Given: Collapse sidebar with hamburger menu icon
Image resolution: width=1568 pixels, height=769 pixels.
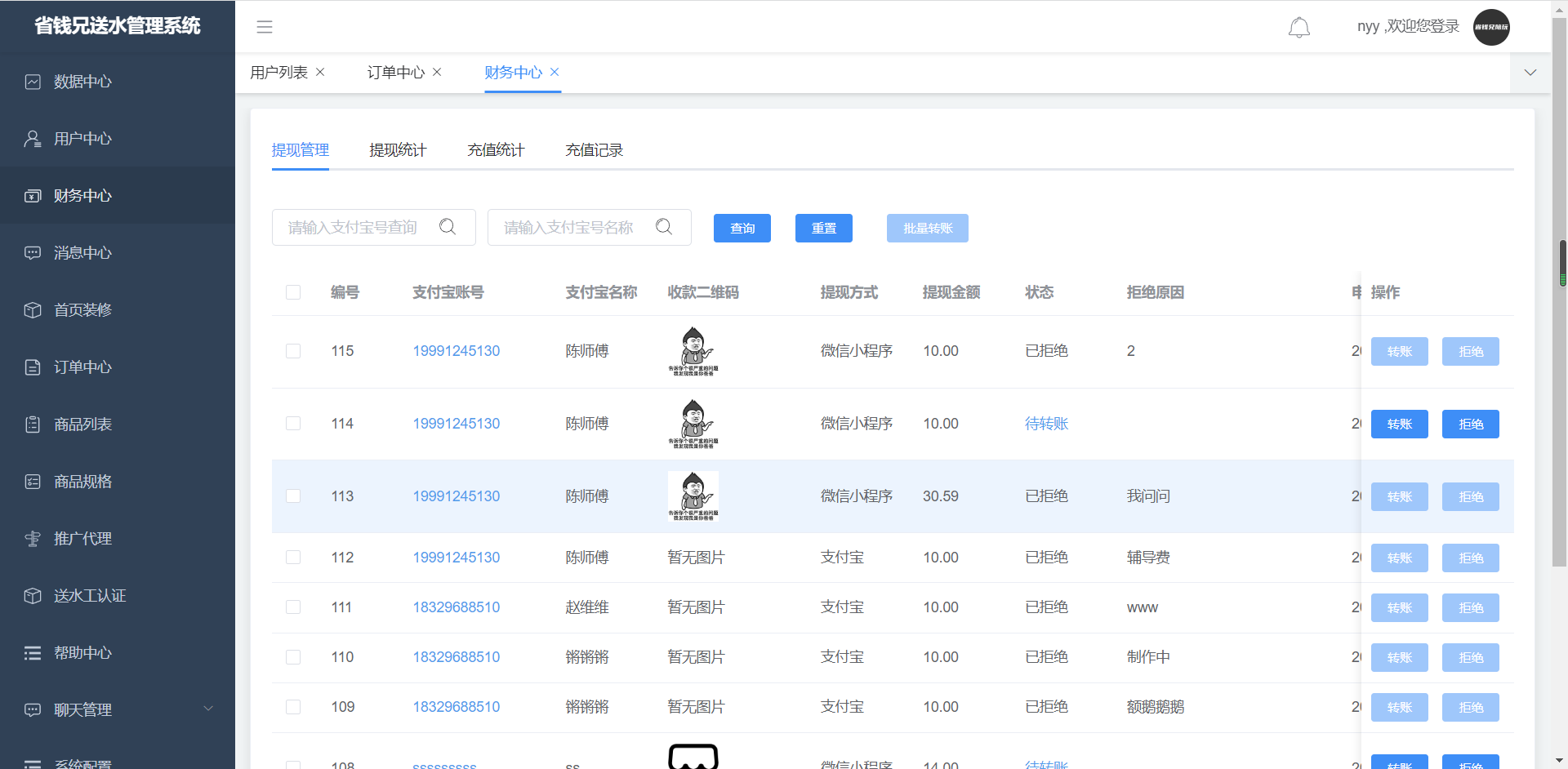Looking at the screenshot, I should click(265, 27).
